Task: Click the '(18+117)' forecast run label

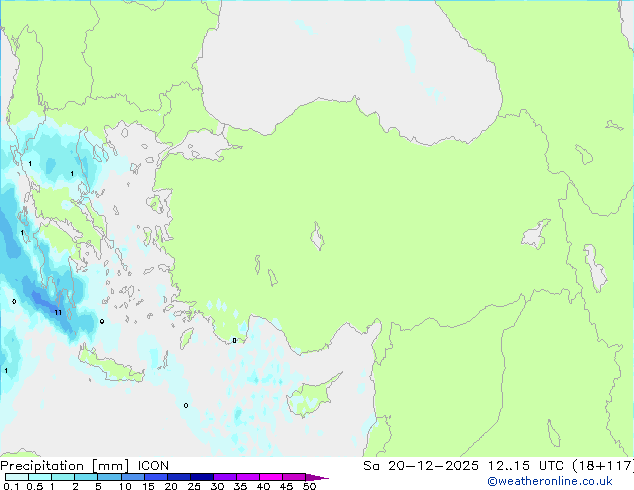Action: pos(603,466)
